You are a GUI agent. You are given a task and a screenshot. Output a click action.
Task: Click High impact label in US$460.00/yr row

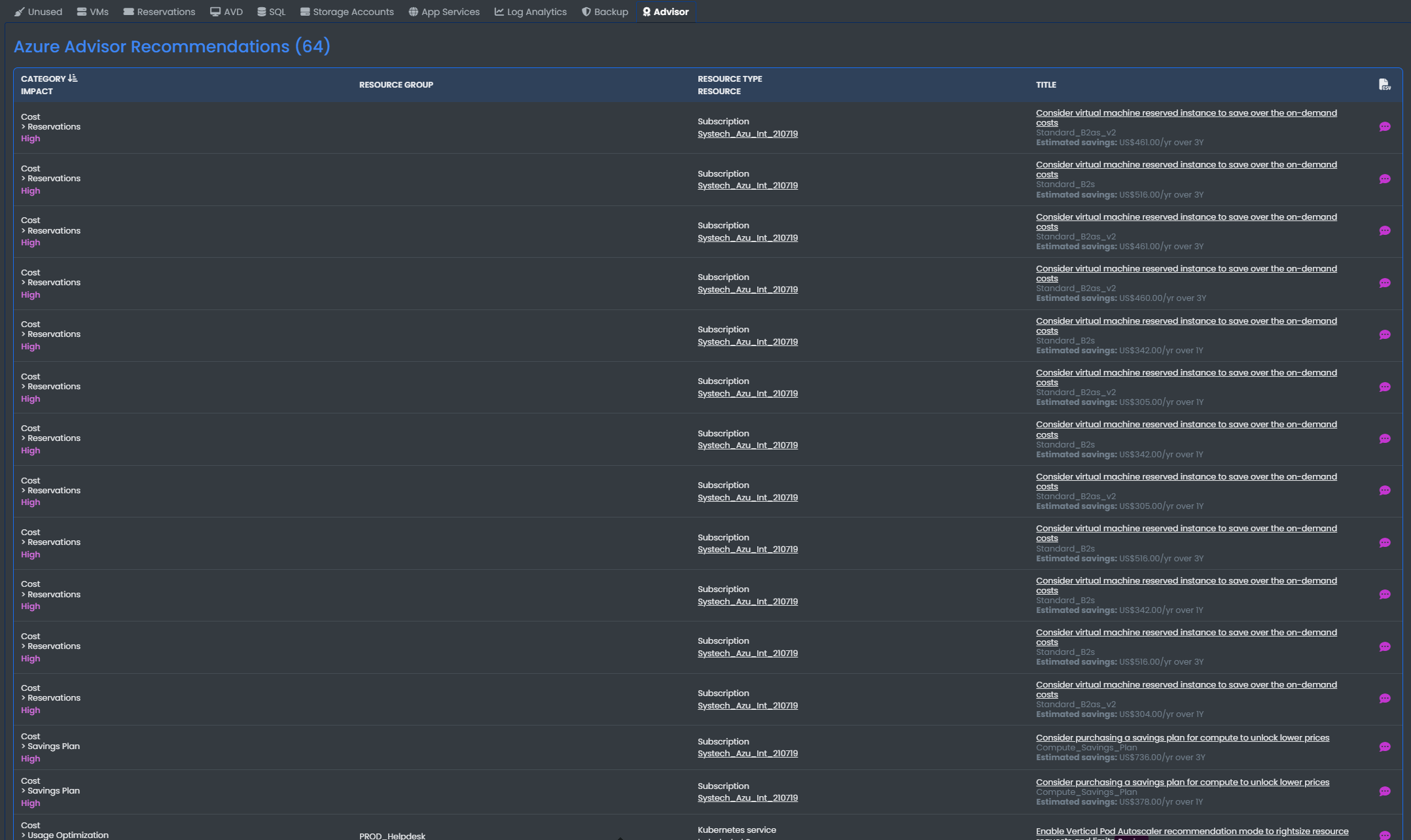(30, 294)
